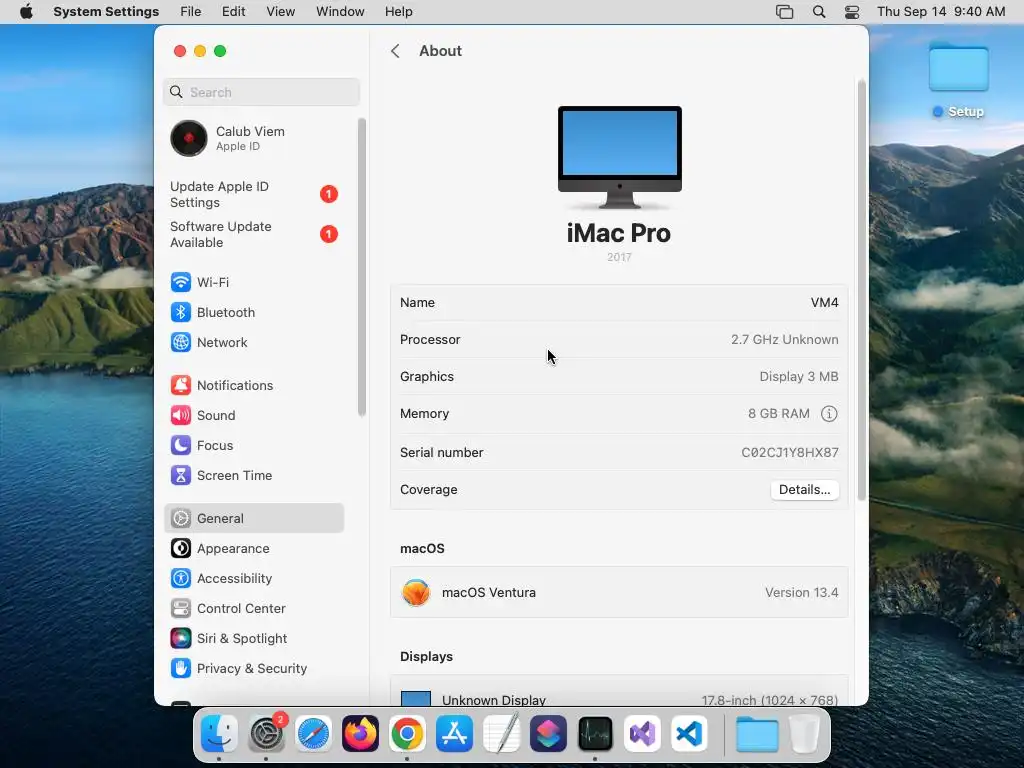Click the sidebar scrollbar
Image resolution: width=1024 pixels, height=768 pixels.
coord(361,267)
